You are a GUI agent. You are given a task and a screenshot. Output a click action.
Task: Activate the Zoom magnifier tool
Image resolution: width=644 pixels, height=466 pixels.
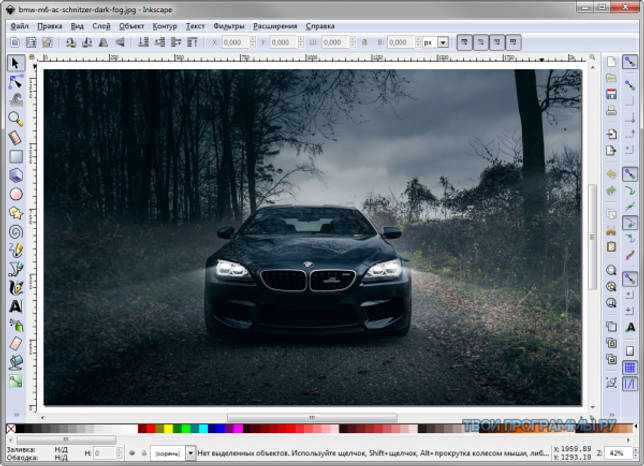point(16,119)
